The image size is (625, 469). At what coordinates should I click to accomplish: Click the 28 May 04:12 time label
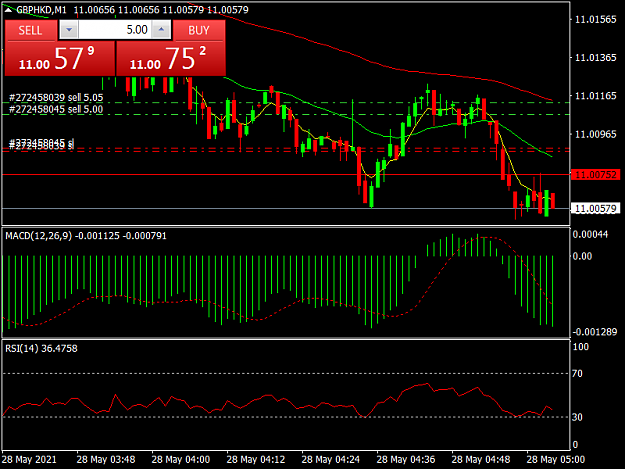[256, 459]
